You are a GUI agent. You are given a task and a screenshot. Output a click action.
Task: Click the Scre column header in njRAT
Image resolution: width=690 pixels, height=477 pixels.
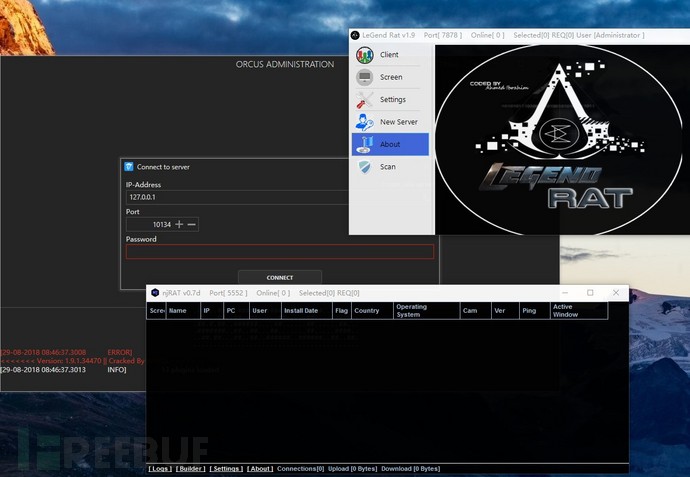[157, 311]
